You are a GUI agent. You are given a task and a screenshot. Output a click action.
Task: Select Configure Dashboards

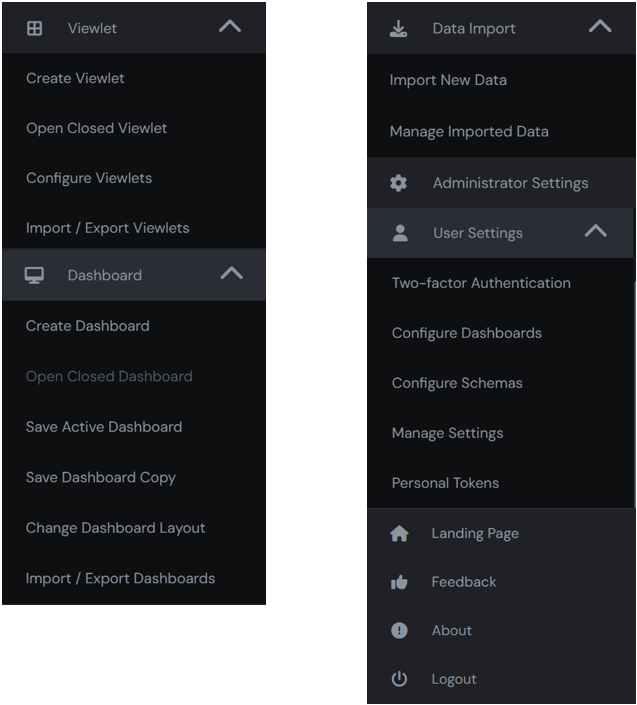(467, 333)
